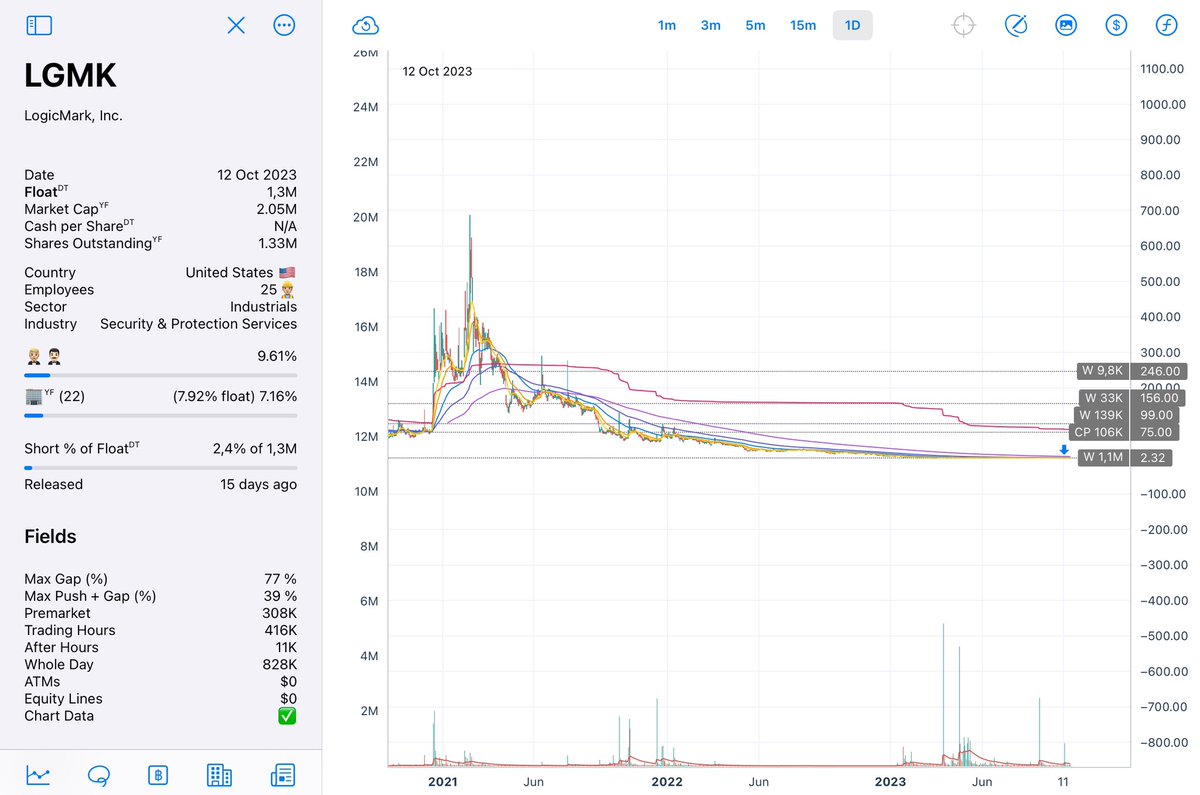Click the Employees 25 value
Screen dimensions: 1200x795
pos(278,290)
